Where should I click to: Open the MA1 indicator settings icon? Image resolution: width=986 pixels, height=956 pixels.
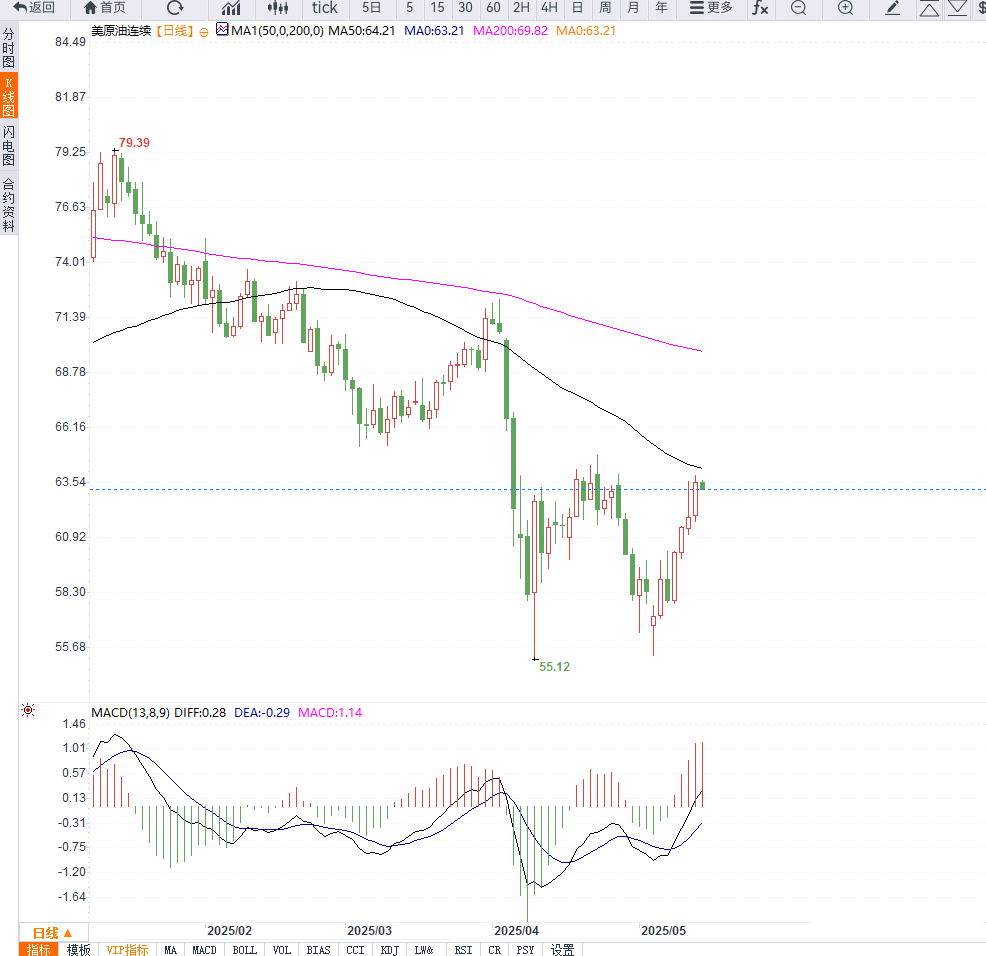pos(222,31)
